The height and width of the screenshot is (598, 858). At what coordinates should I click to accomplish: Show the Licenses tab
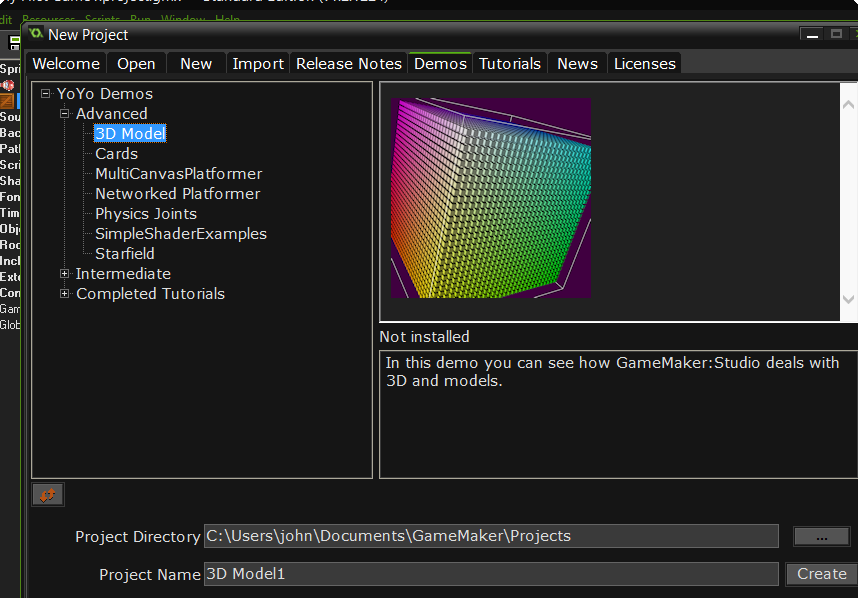[x=645, y=63]
